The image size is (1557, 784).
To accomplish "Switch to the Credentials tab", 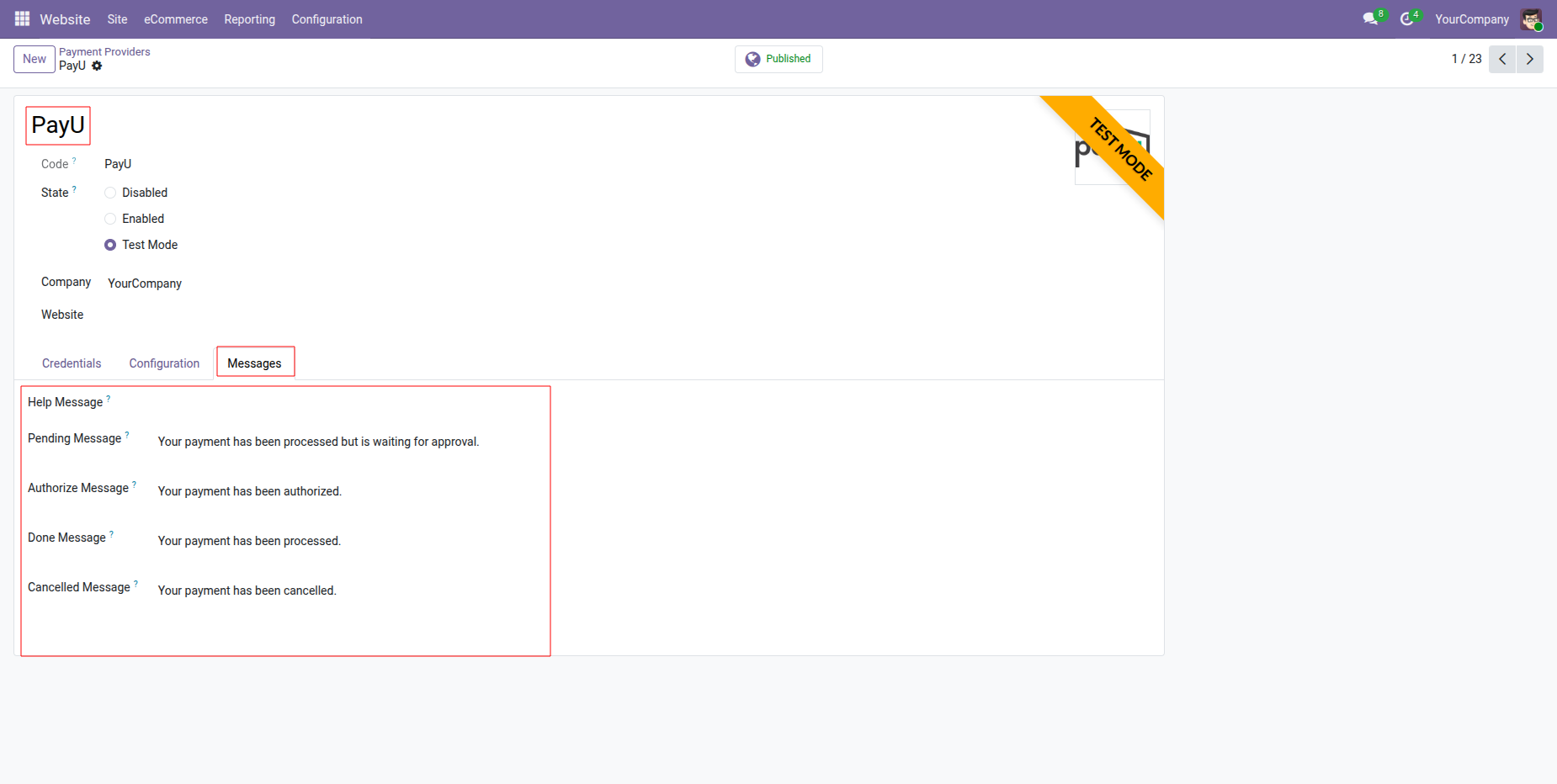I will 72,363.
